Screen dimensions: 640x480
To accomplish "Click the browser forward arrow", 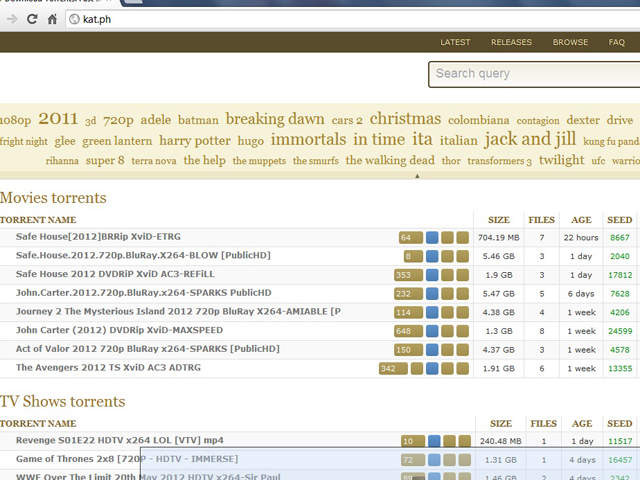I will [11, 18].
